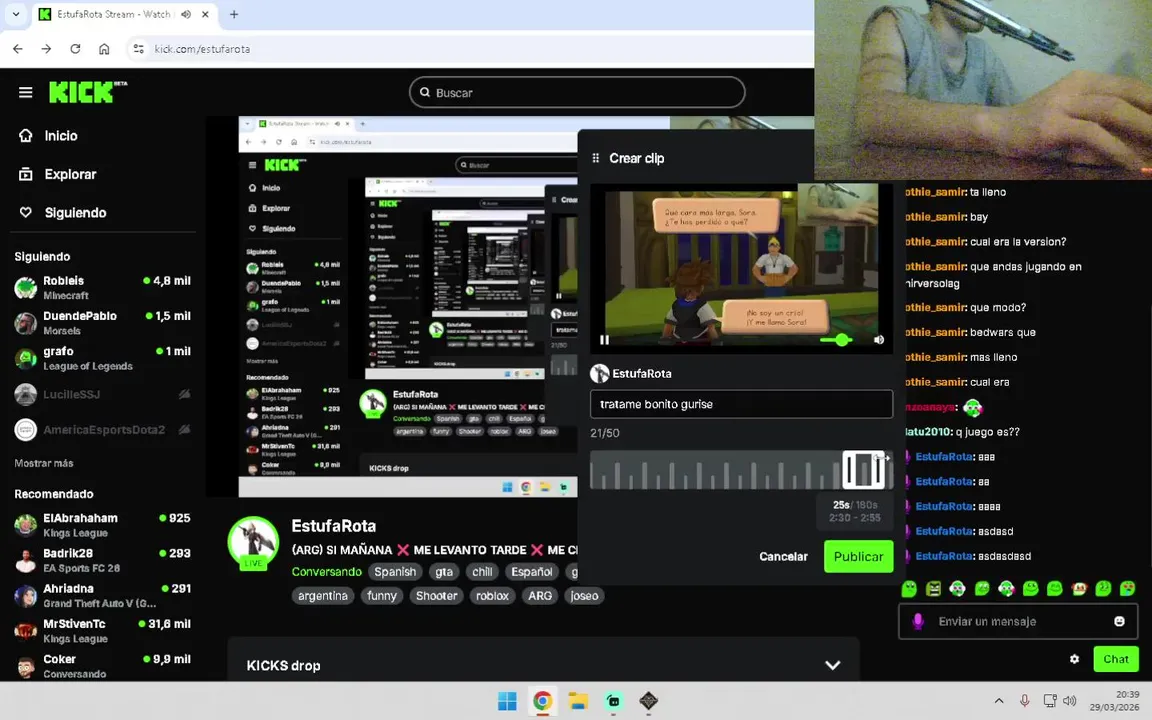The image size is (1152, 720).
Task: Open ElAbrahaham recommended channel
Action: pos(102,525)
